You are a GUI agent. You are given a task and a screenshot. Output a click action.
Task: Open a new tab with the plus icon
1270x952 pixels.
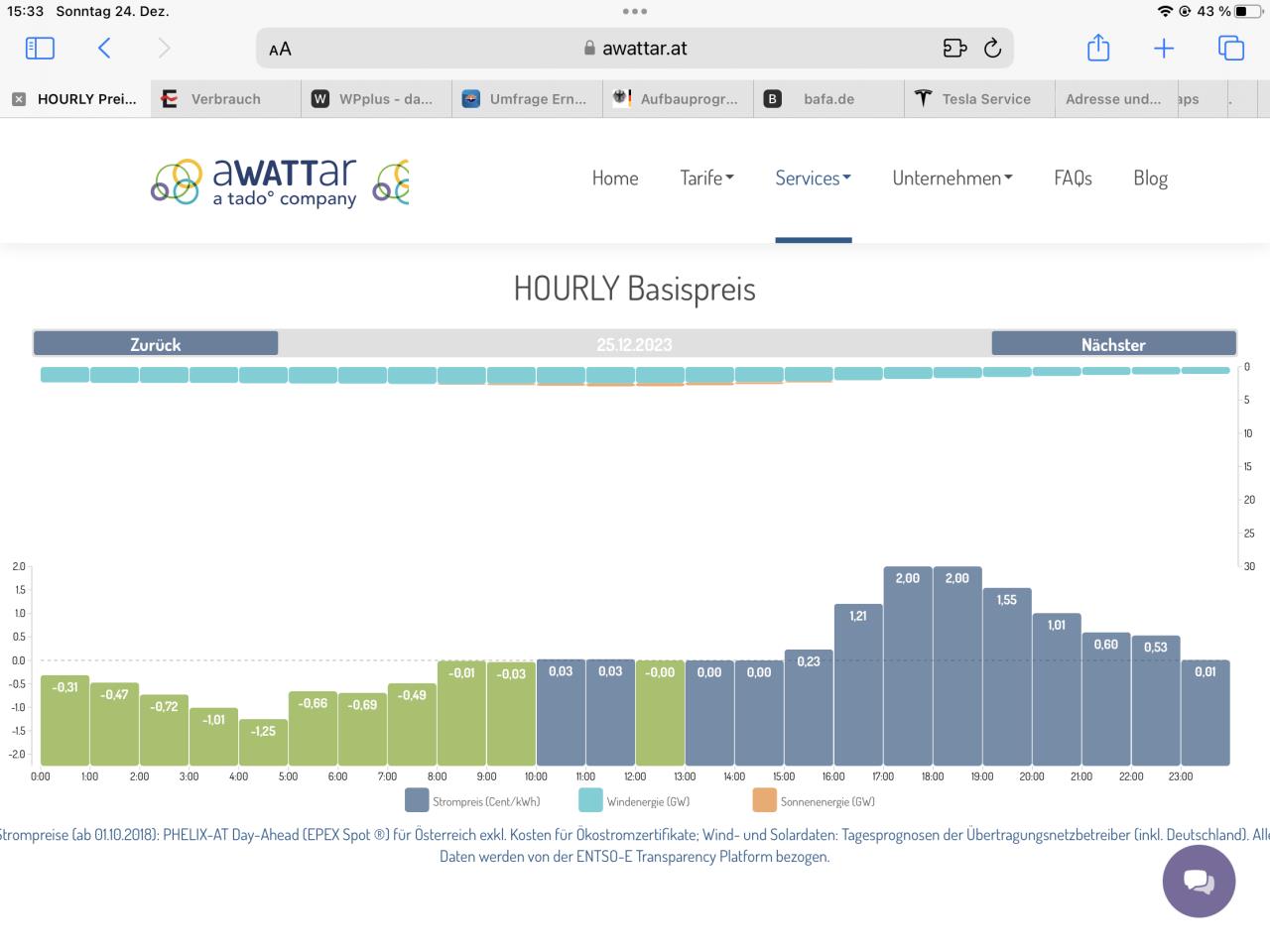(x=1164, y=48)
